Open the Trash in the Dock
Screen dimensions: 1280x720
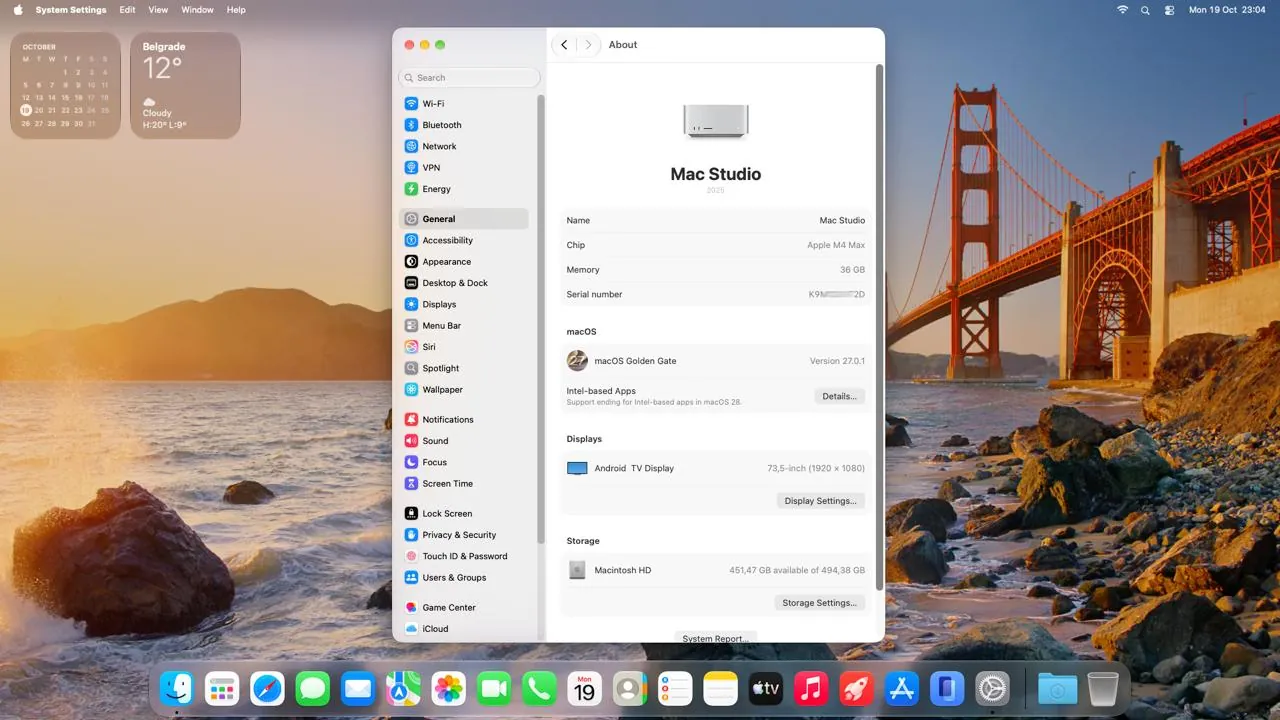point(1102,688)
